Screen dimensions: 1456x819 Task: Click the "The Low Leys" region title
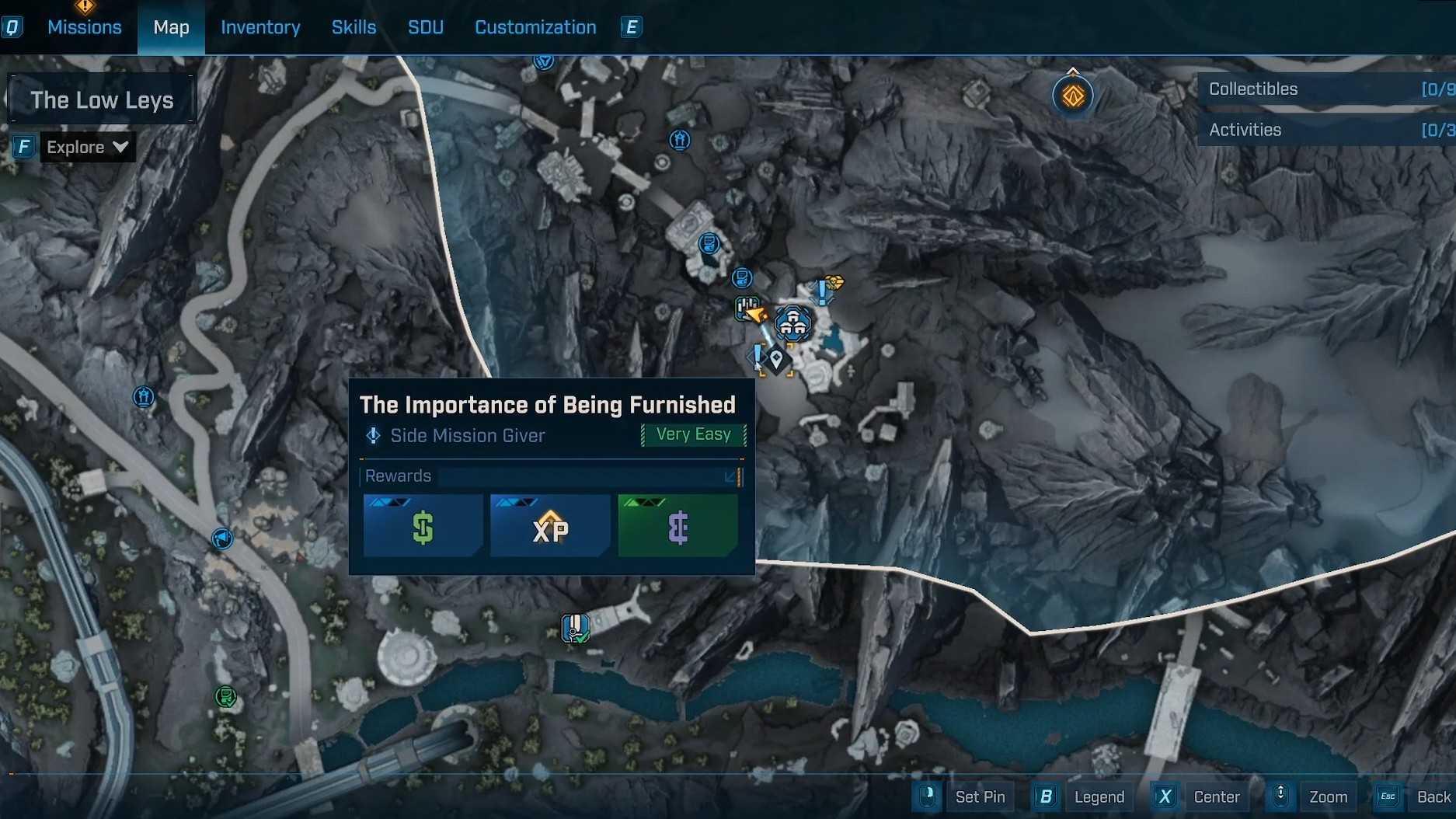point(102,99)
